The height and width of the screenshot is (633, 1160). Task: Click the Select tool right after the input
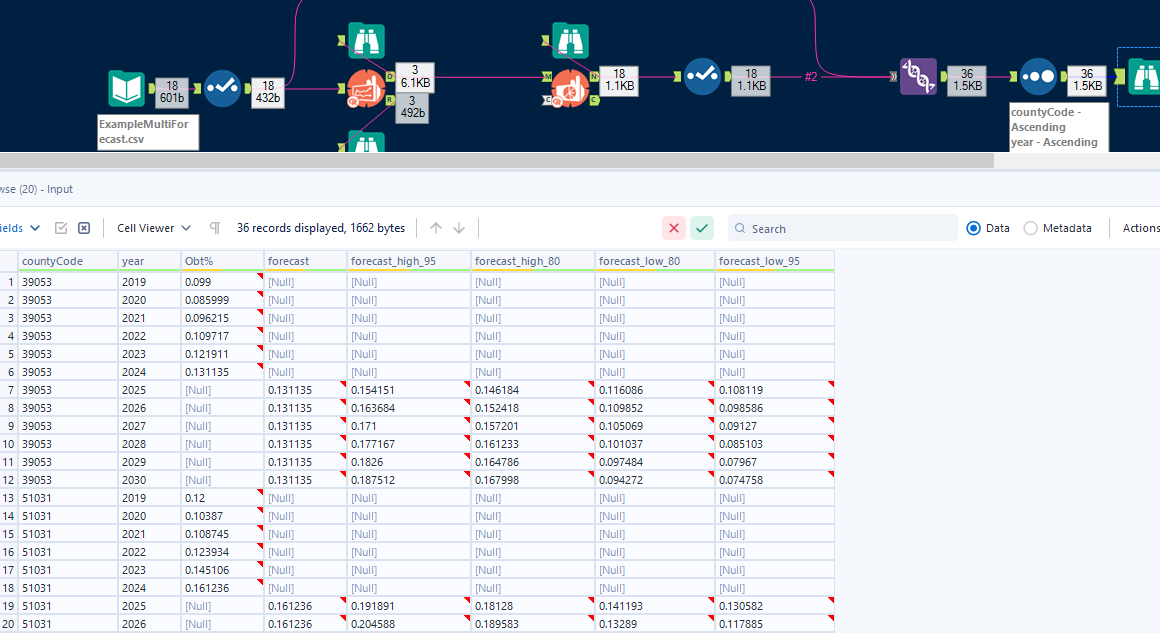coord(223,88)
